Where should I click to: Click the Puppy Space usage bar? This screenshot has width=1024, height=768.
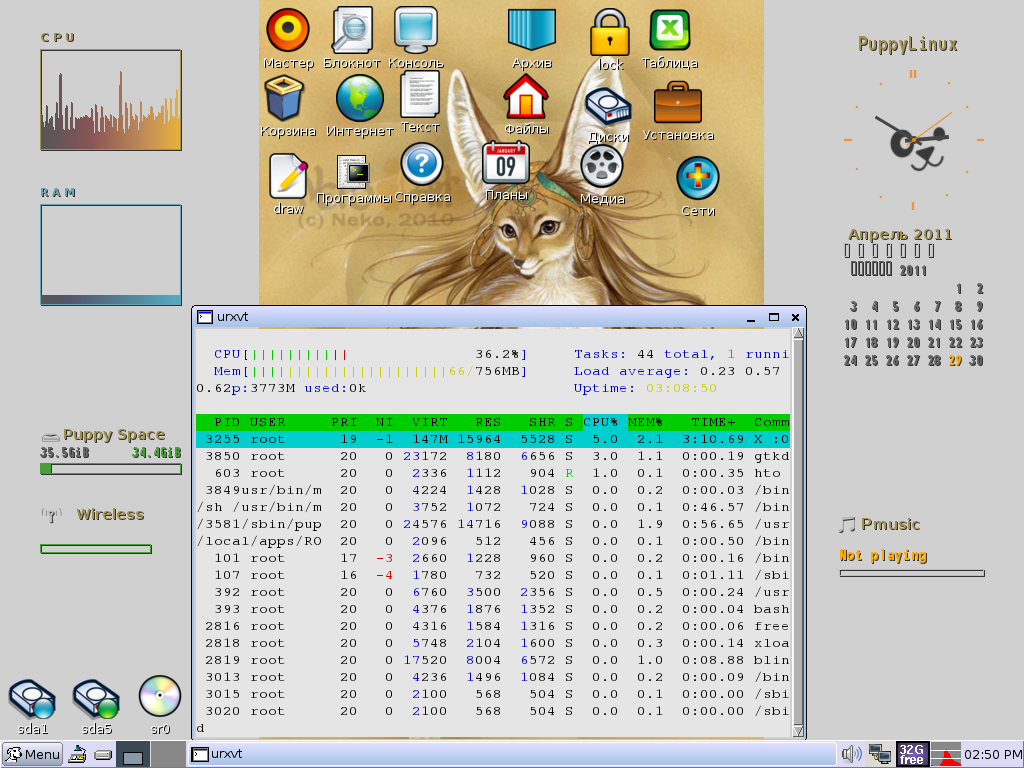(x=111, y=469)
